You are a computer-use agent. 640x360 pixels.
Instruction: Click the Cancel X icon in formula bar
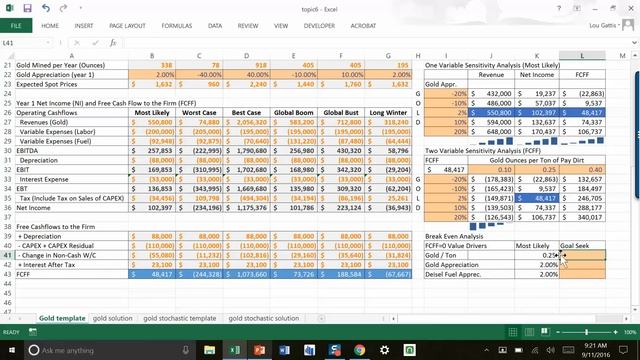(x=77, y=43)
